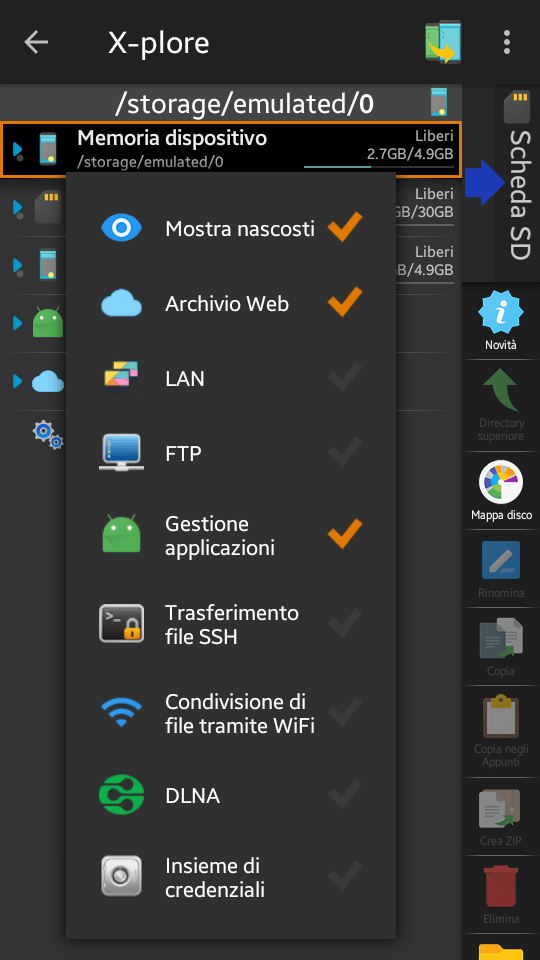Viewport: 540px width, 960px height.
Task: Enable the FTP checkmark
Action: [x=345, y=453]
